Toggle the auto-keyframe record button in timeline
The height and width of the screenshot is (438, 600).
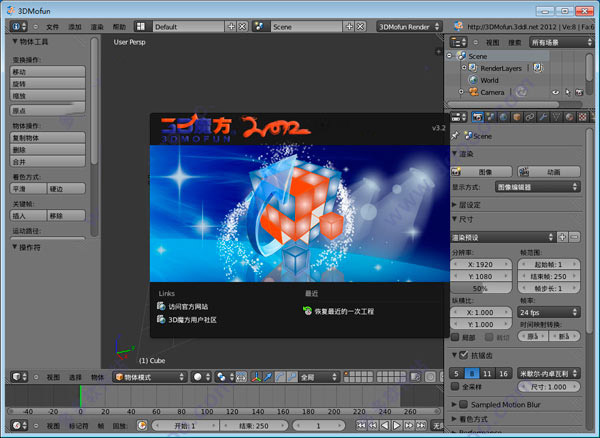tap(142, 425)
